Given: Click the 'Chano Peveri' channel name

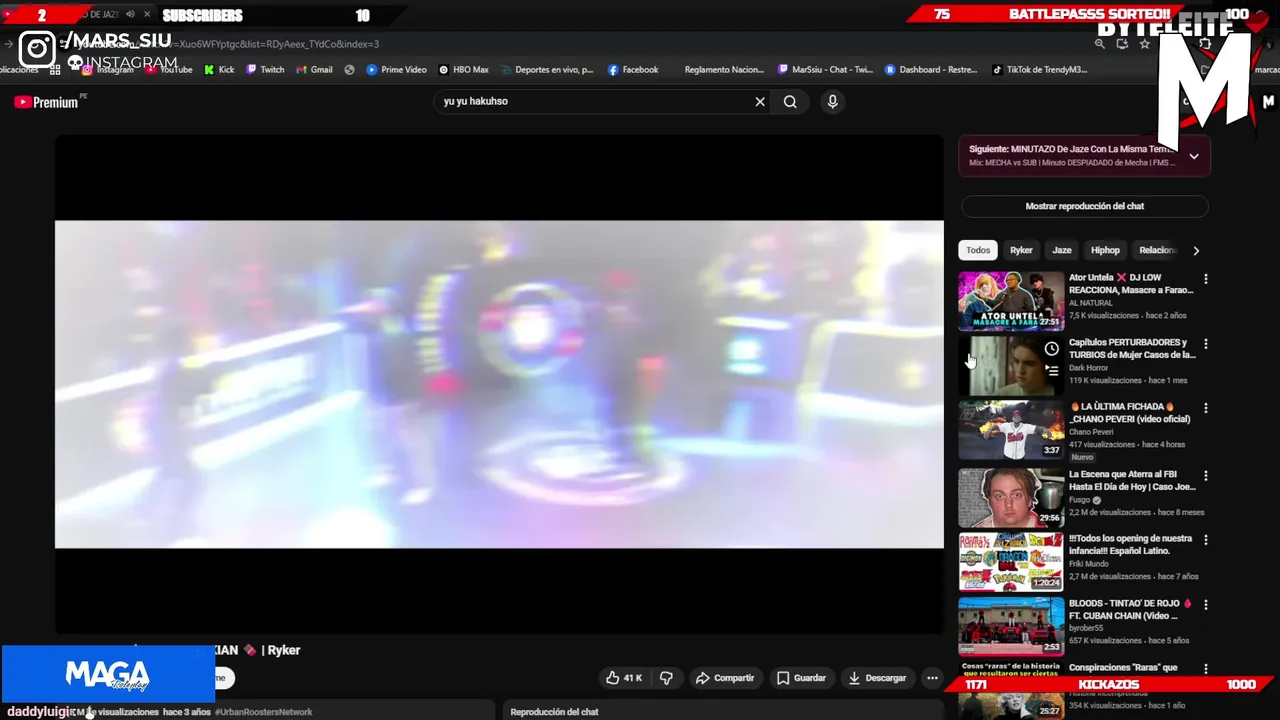Looking at the screenshot, I should (x=1091, y=432).
